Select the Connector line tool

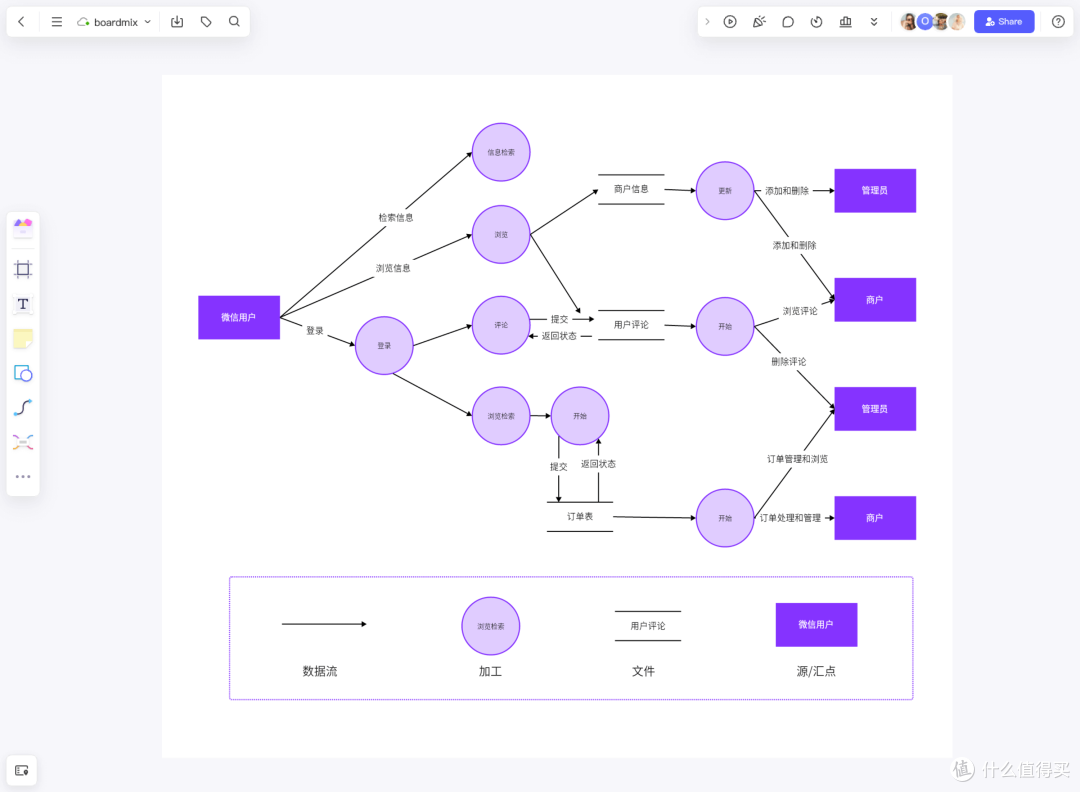pos(23,408)
